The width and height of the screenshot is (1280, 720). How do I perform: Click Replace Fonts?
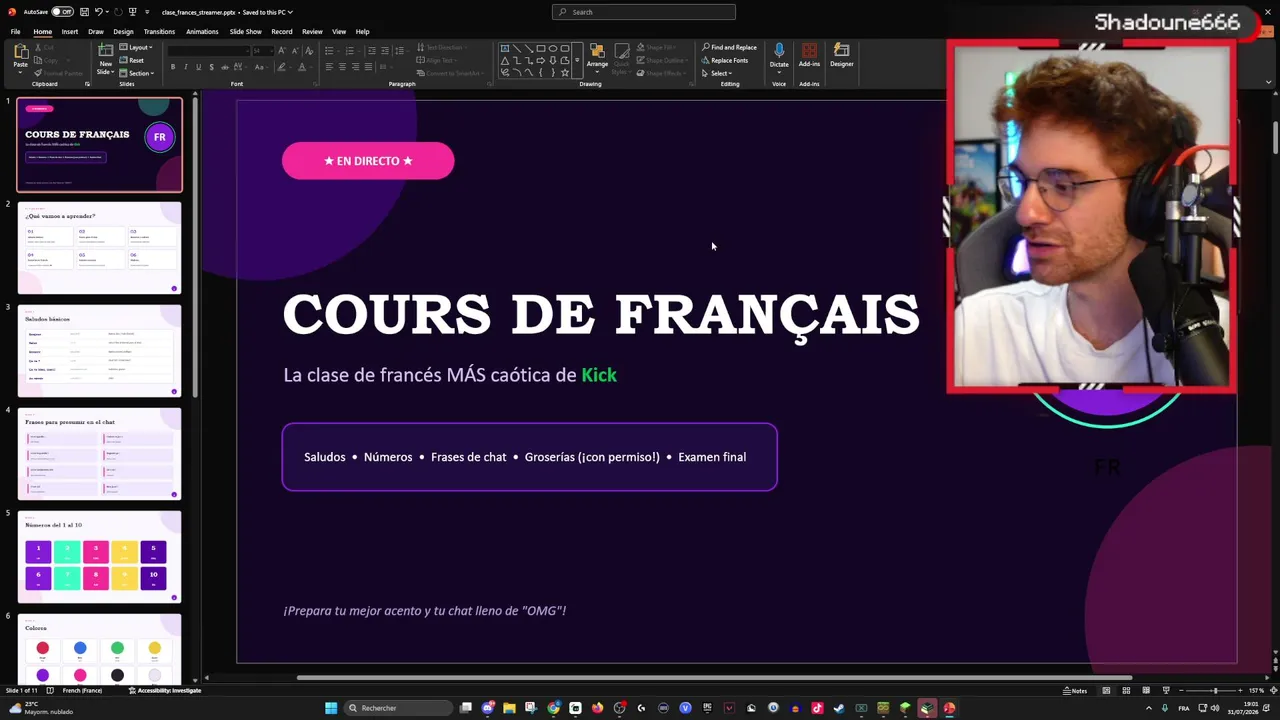pos(725,60)
